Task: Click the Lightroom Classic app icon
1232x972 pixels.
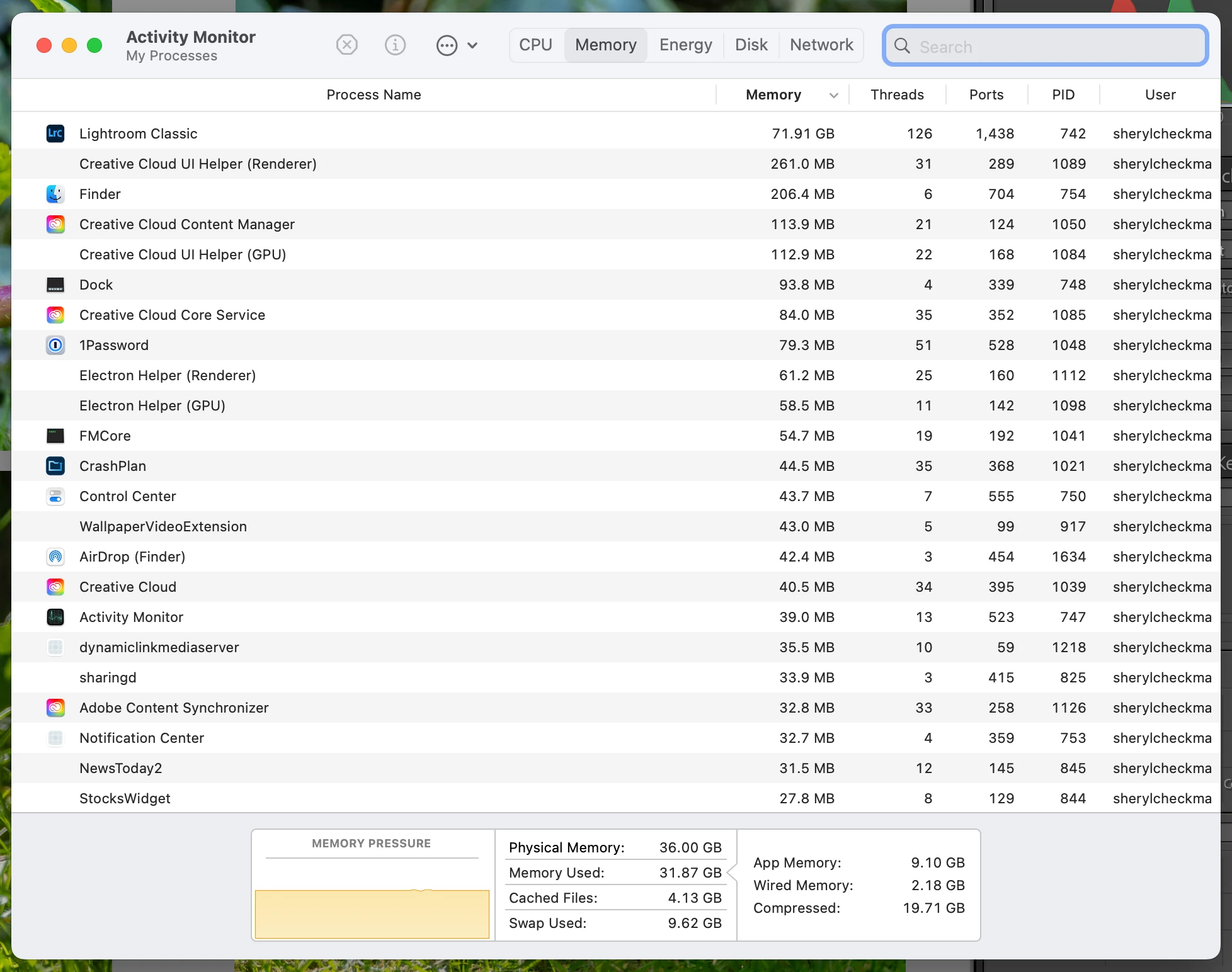Action: (55, 133)
